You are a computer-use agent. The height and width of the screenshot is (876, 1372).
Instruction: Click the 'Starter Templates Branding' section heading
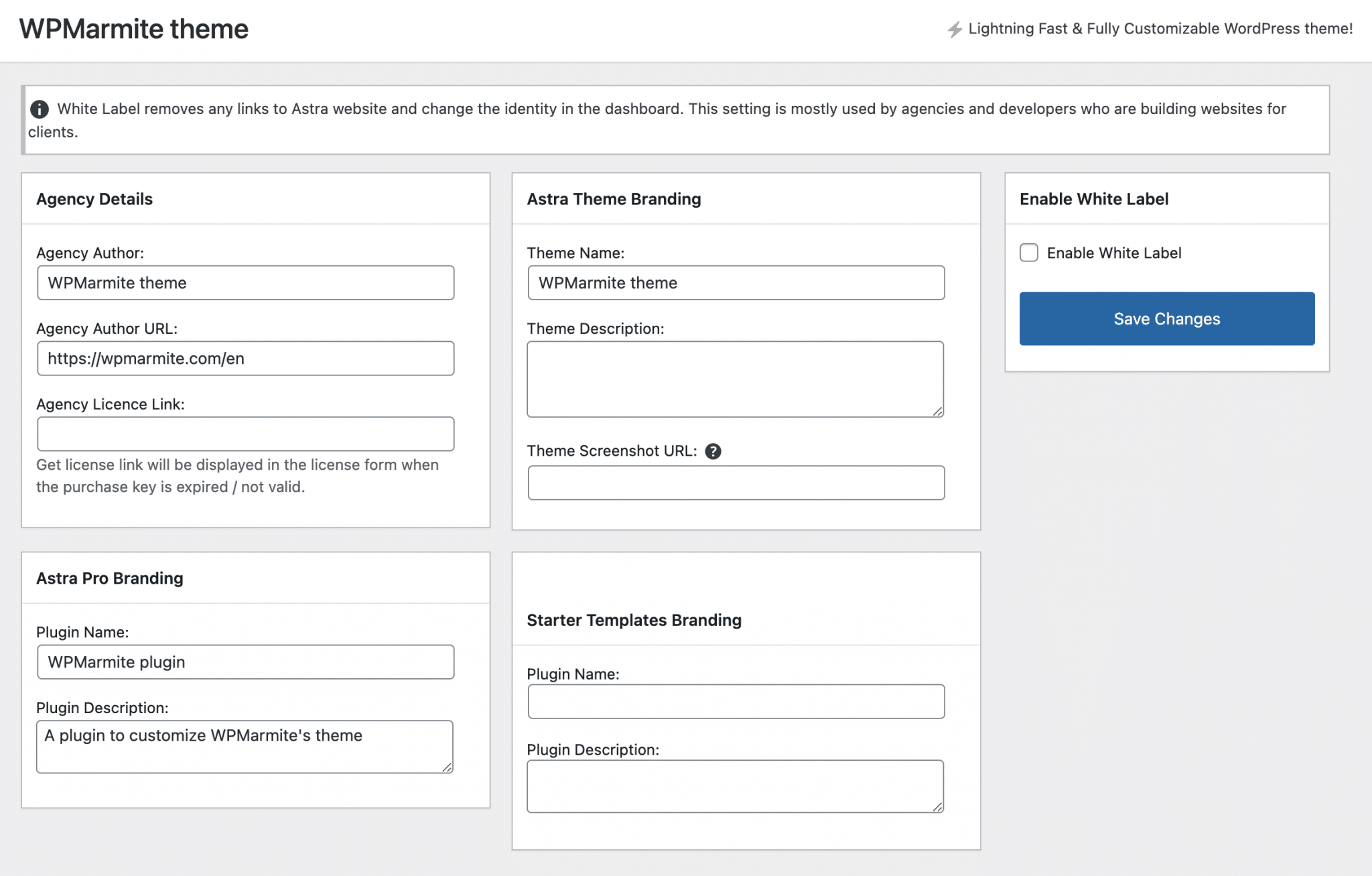[x=634, y=620]
